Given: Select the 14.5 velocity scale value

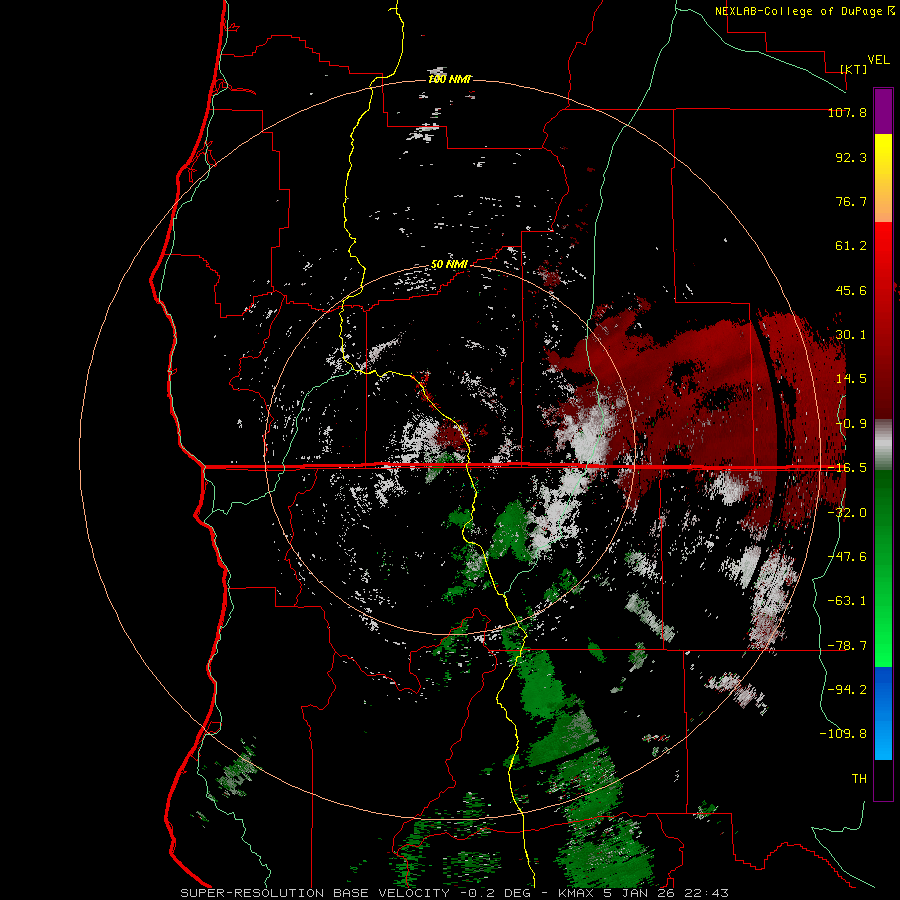Looking at the screenshot, I should point(851,379).
